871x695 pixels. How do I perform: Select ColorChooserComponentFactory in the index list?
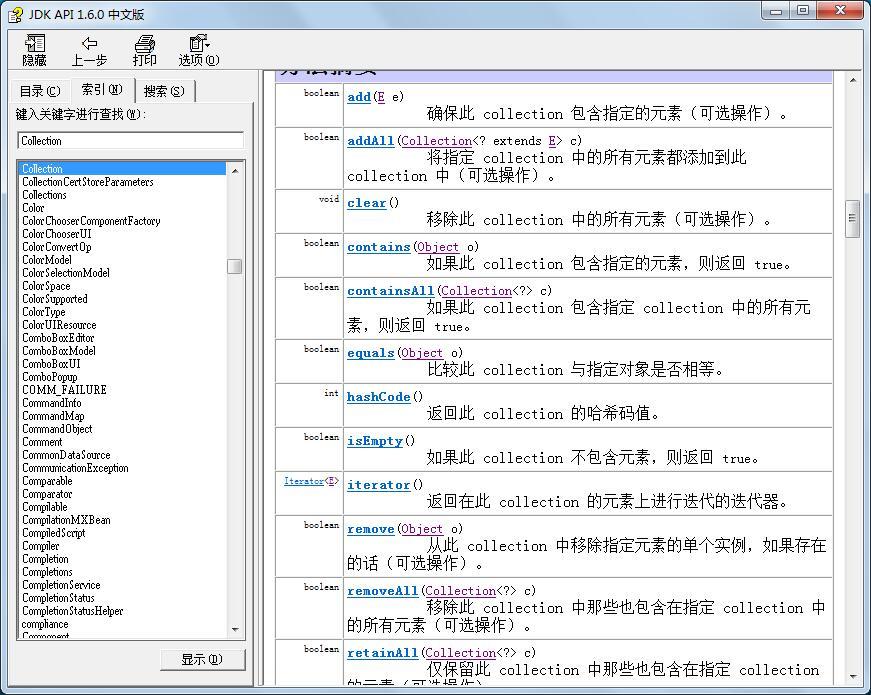(91, 221)
